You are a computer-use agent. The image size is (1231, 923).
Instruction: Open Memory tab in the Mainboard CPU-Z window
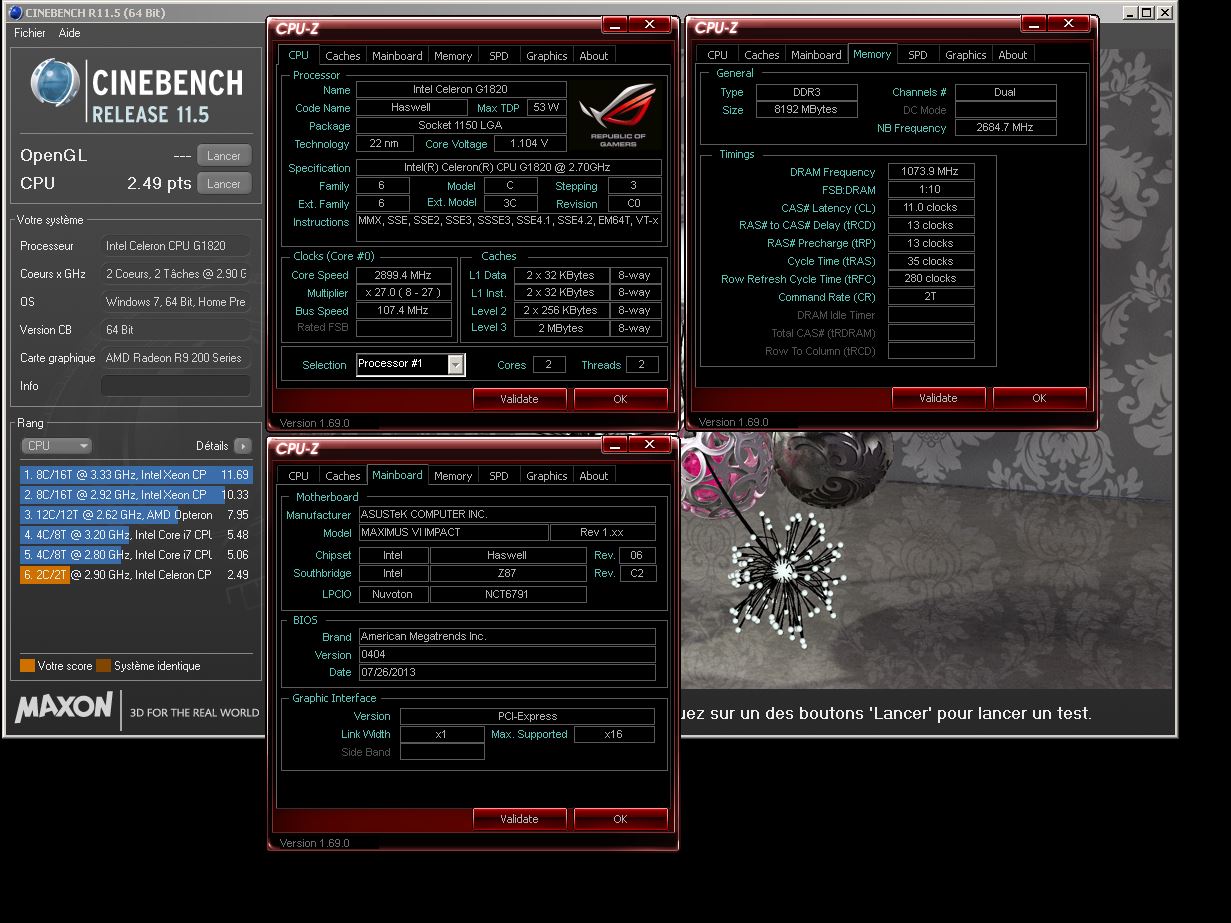453,476
